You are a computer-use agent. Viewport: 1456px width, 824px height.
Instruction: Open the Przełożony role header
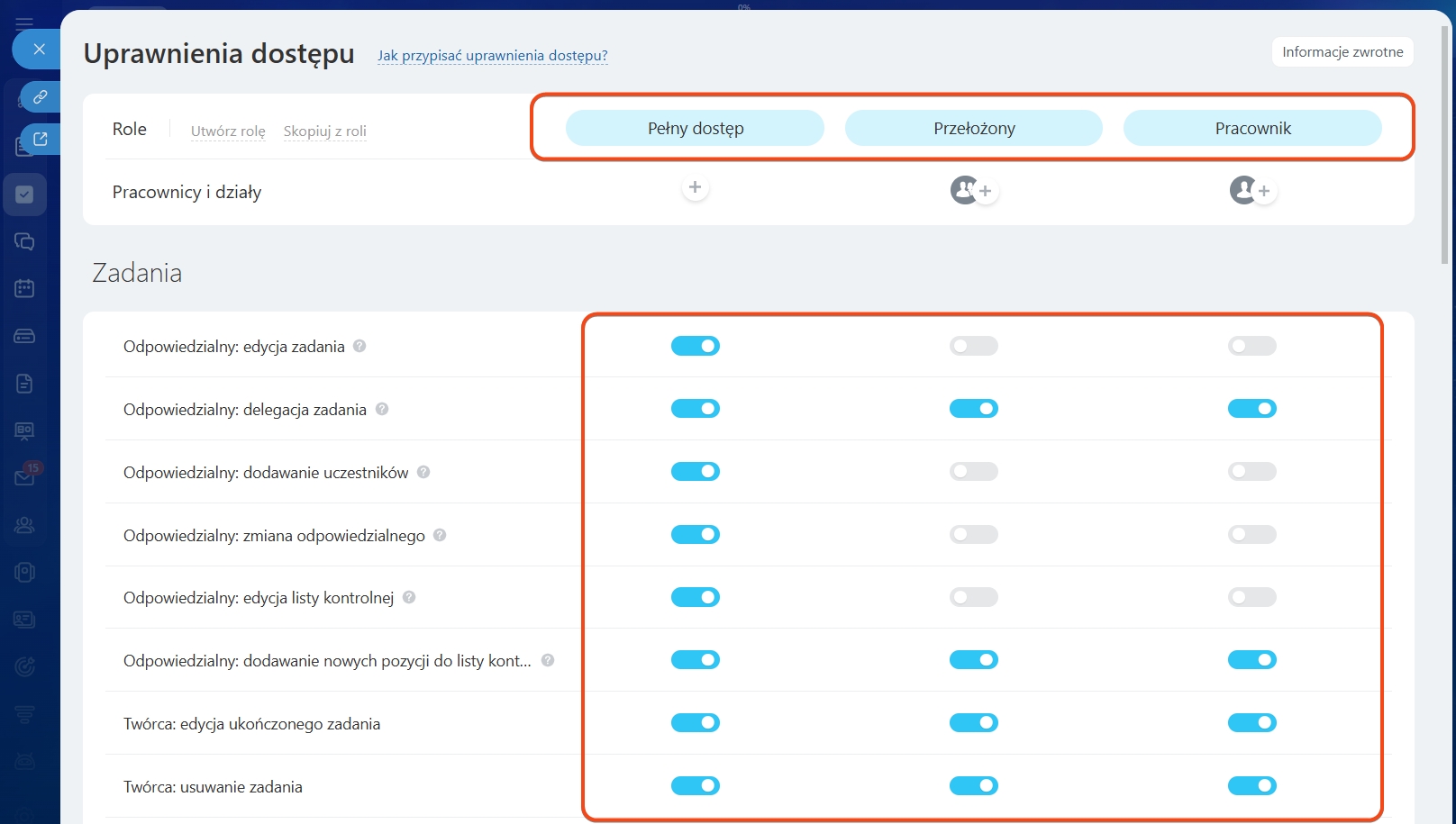point(973,128)
